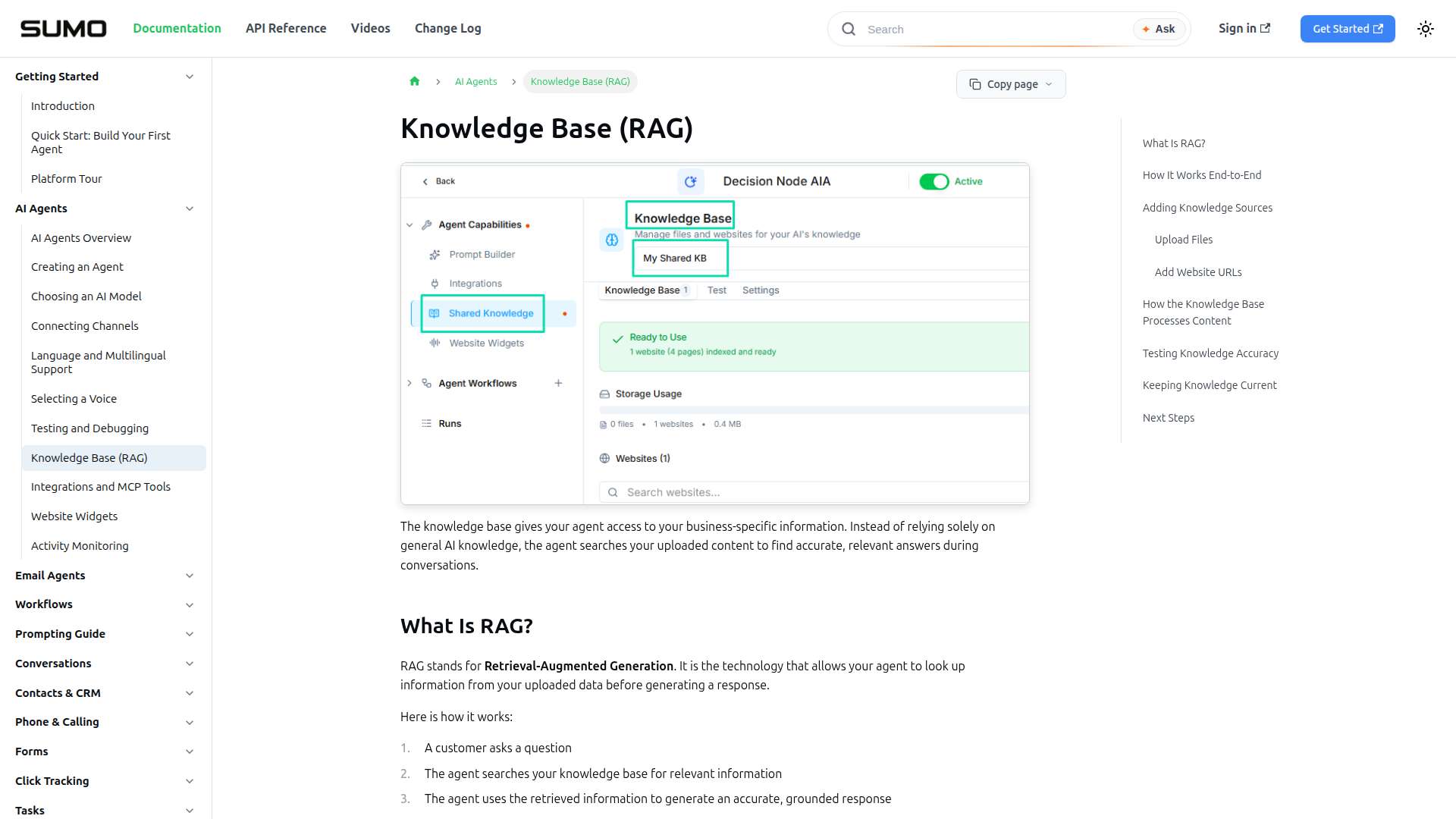The width and height of the screenshot is (1456, 819).
Task: Toggle the light/dark theme sun icon
Action: [1426, 29]
